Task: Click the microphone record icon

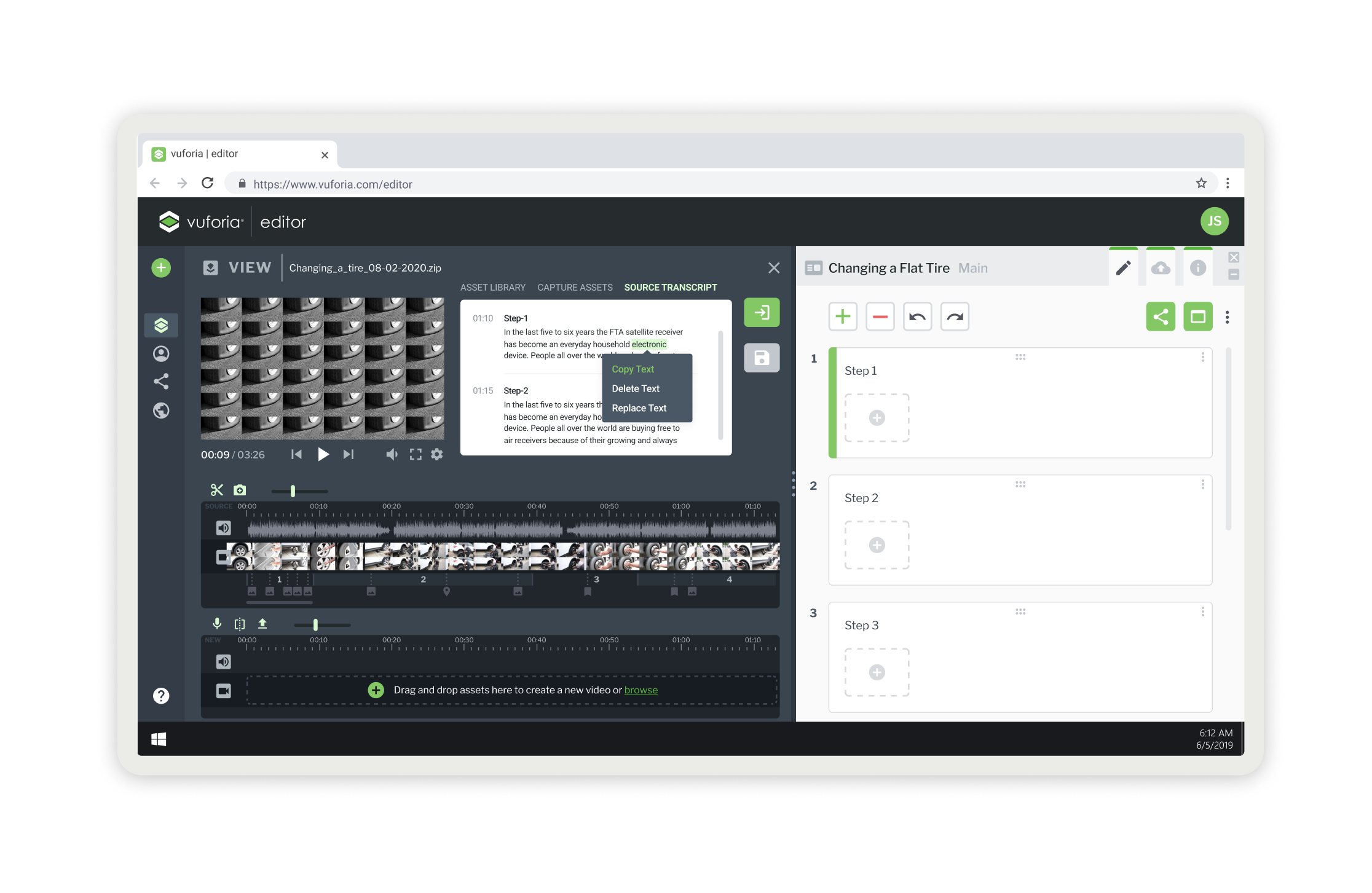Action: tap(217, 624)
